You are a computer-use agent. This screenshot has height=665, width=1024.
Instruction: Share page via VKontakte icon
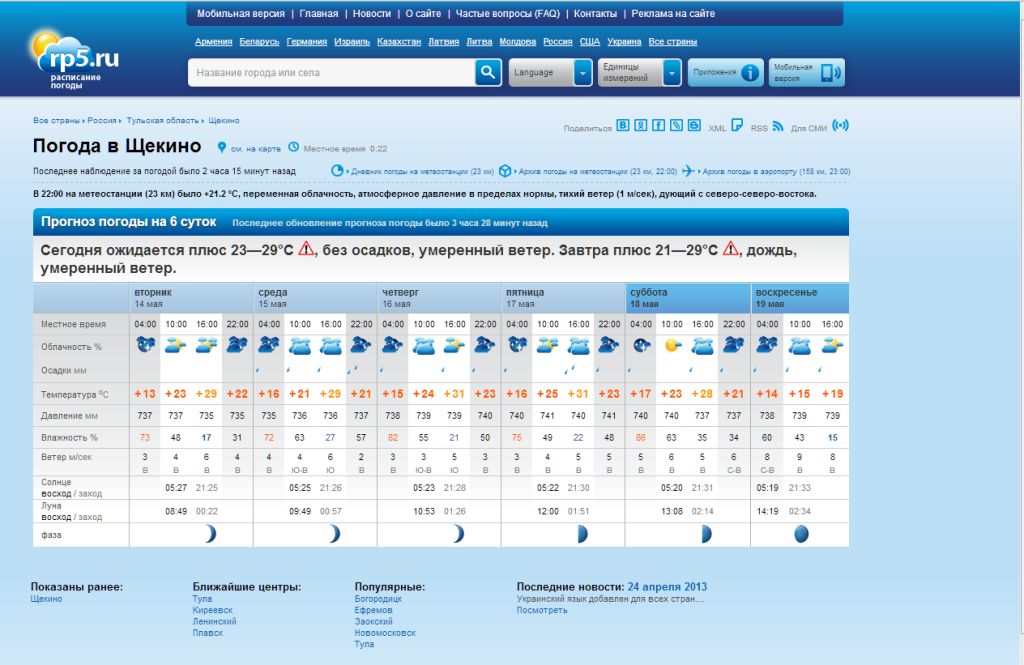point(623,125)
